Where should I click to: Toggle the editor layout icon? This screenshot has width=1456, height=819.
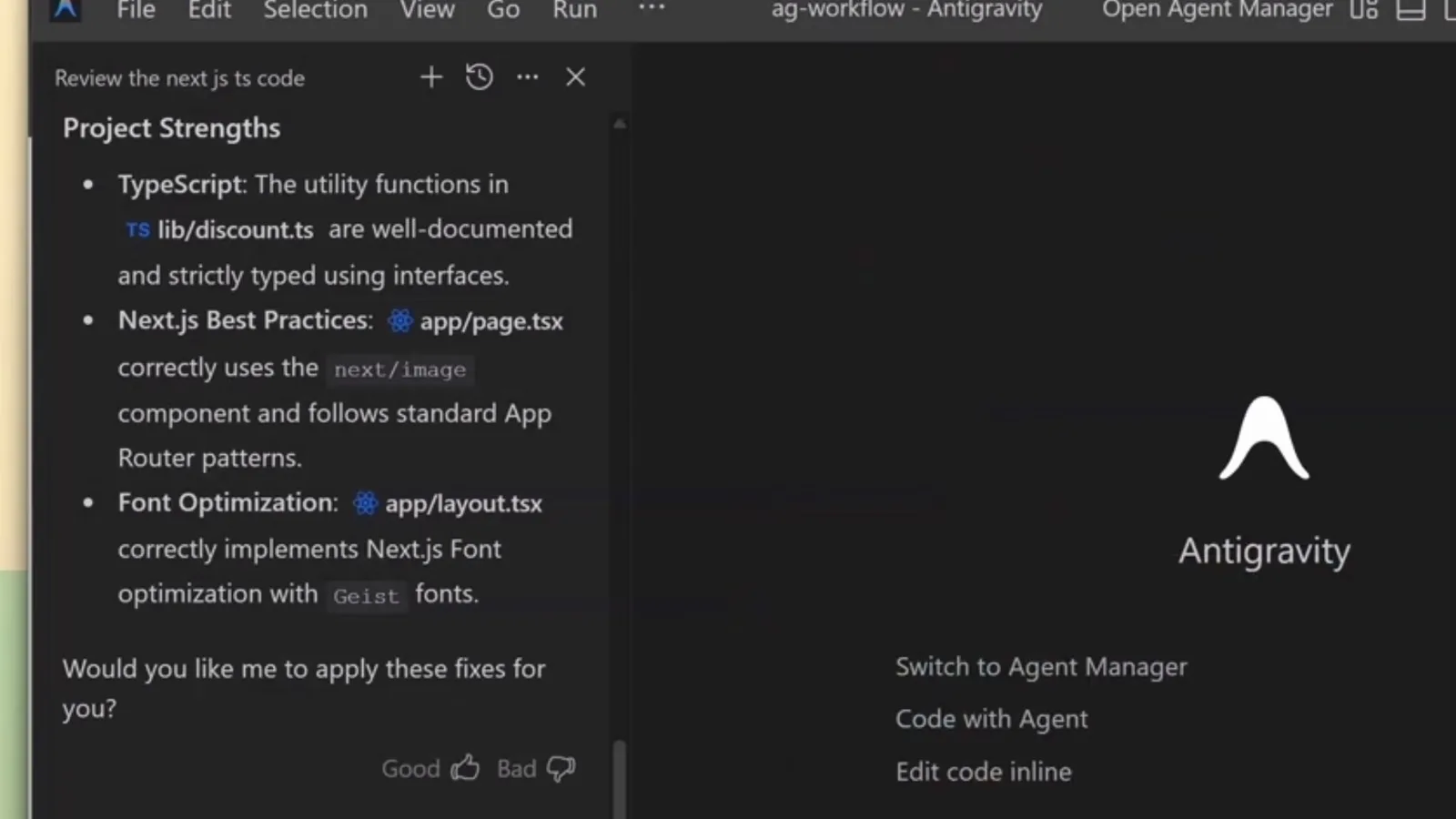[1363, 10]
